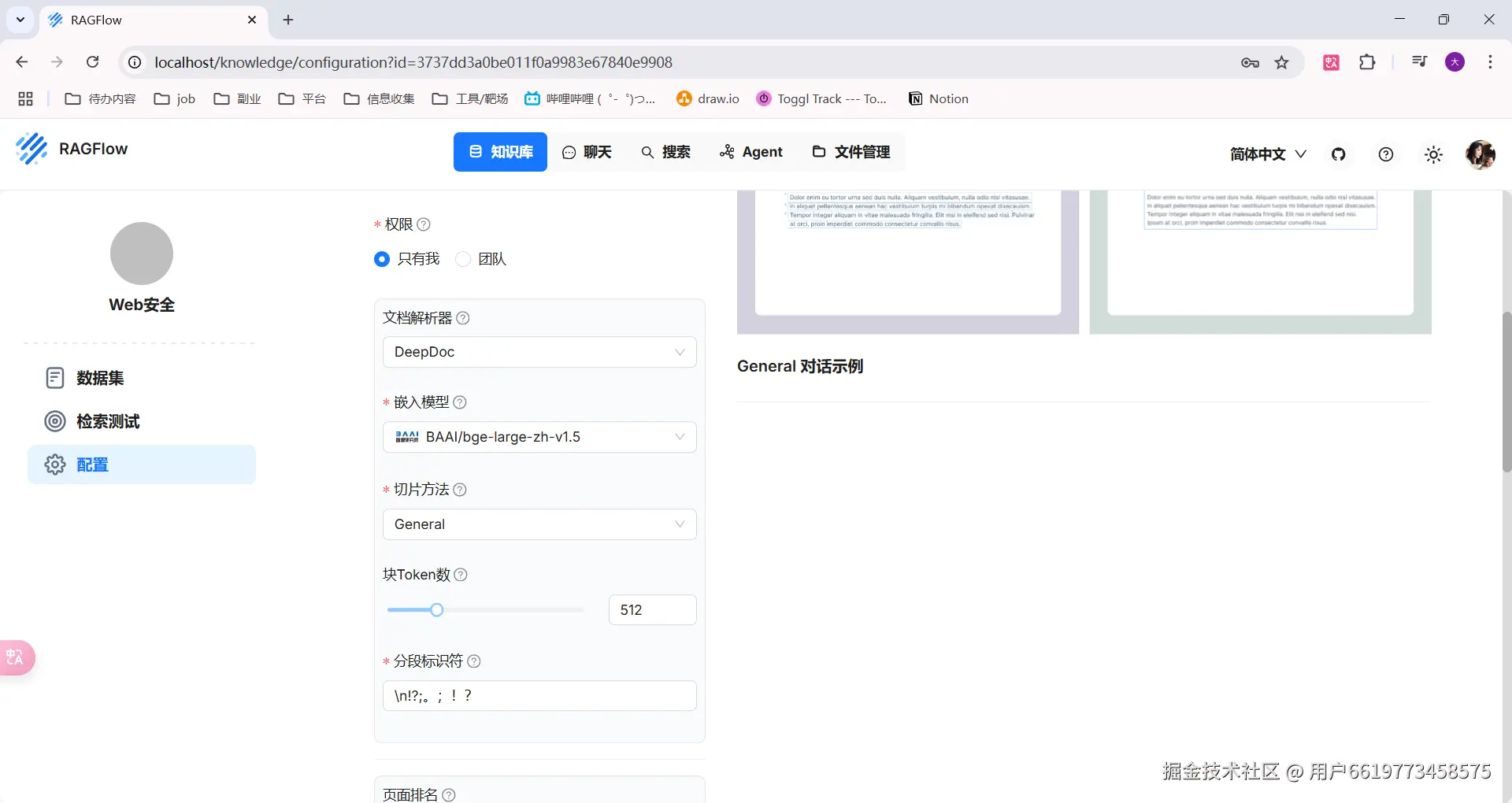
Task: Switch to the 文件管理 tab
Action: [x=851, y=152]
